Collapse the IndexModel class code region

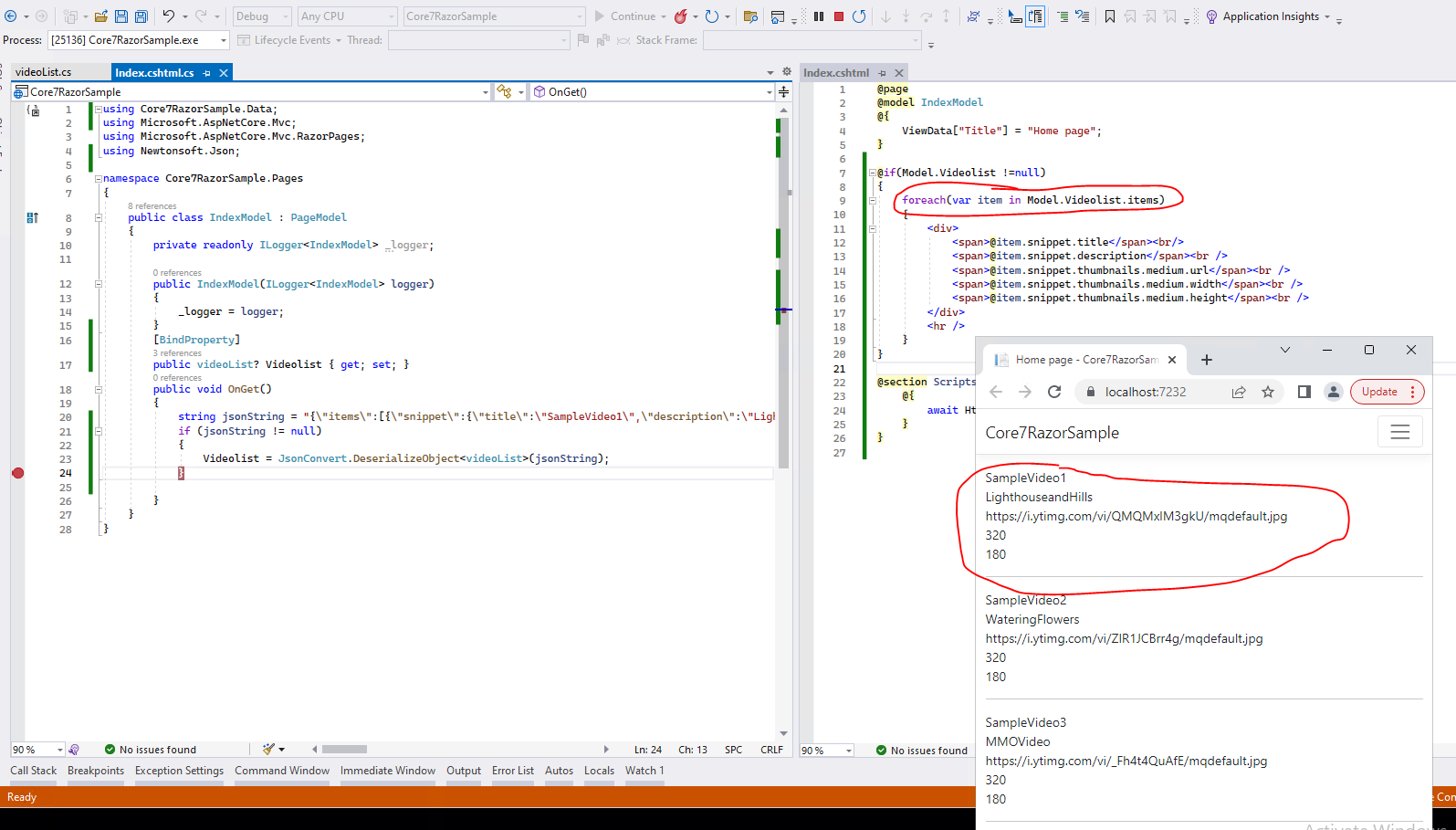pyautogui.click(x=99, y=218)
